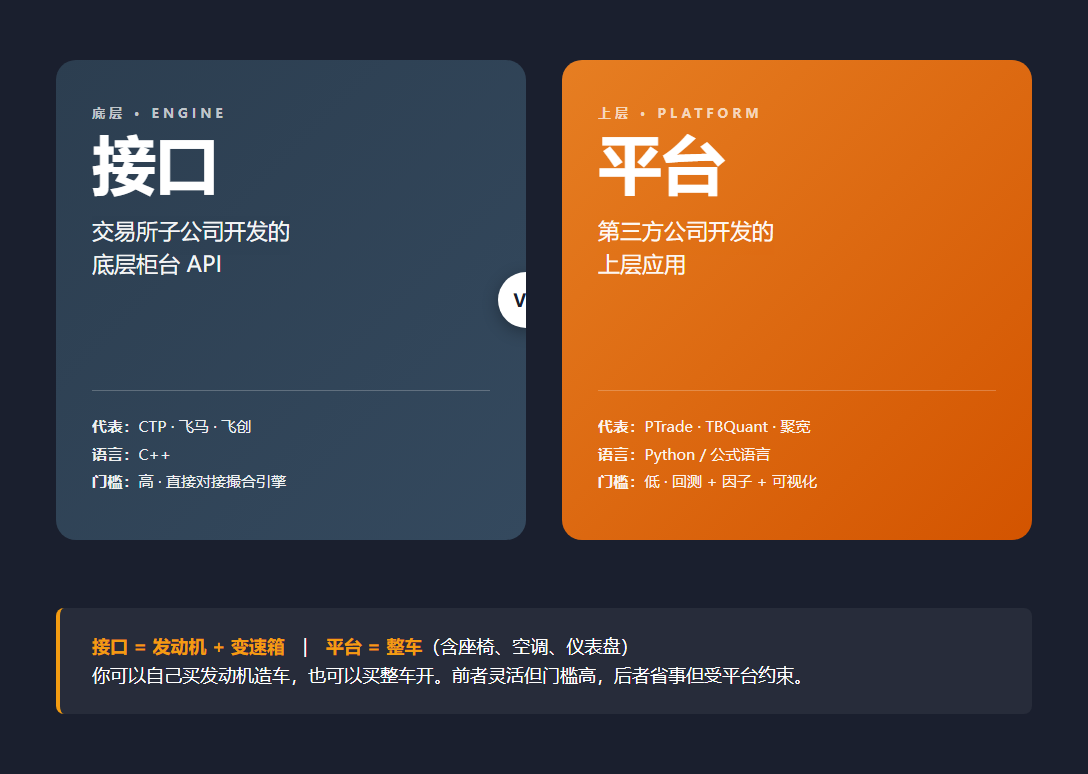Click text (含座椅、空调、仪表盘)
The image size is (1088, 774).
pyautogui.click(x=530, y=647)
